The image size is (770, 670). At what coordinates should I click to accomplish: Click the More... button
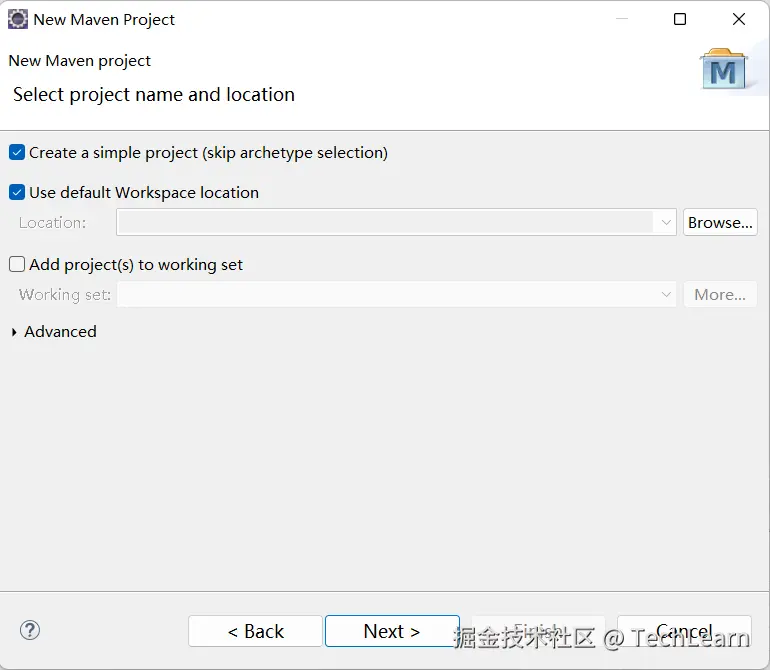(x=720, y=294)
